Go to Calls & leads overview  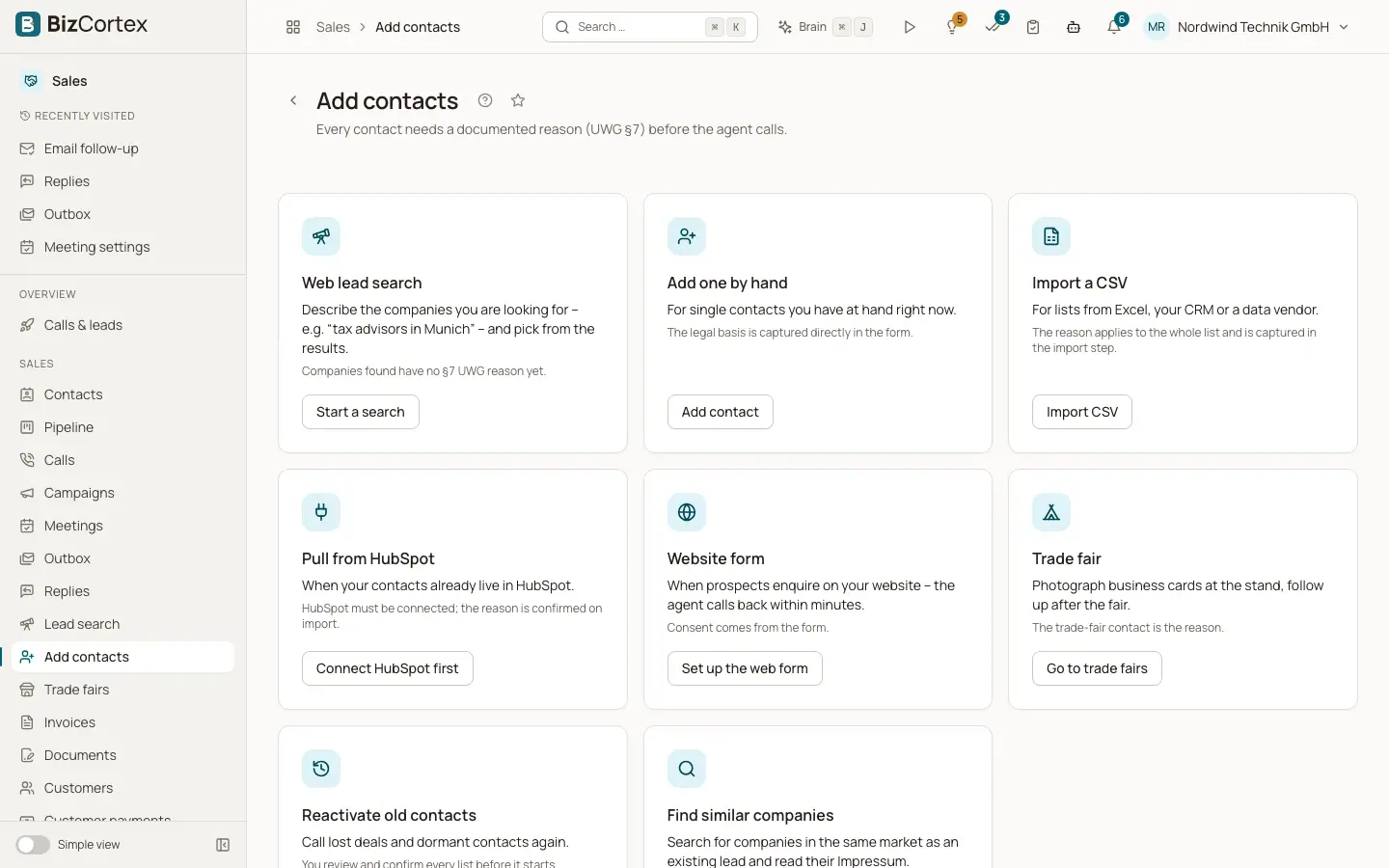tap(123, 325)
